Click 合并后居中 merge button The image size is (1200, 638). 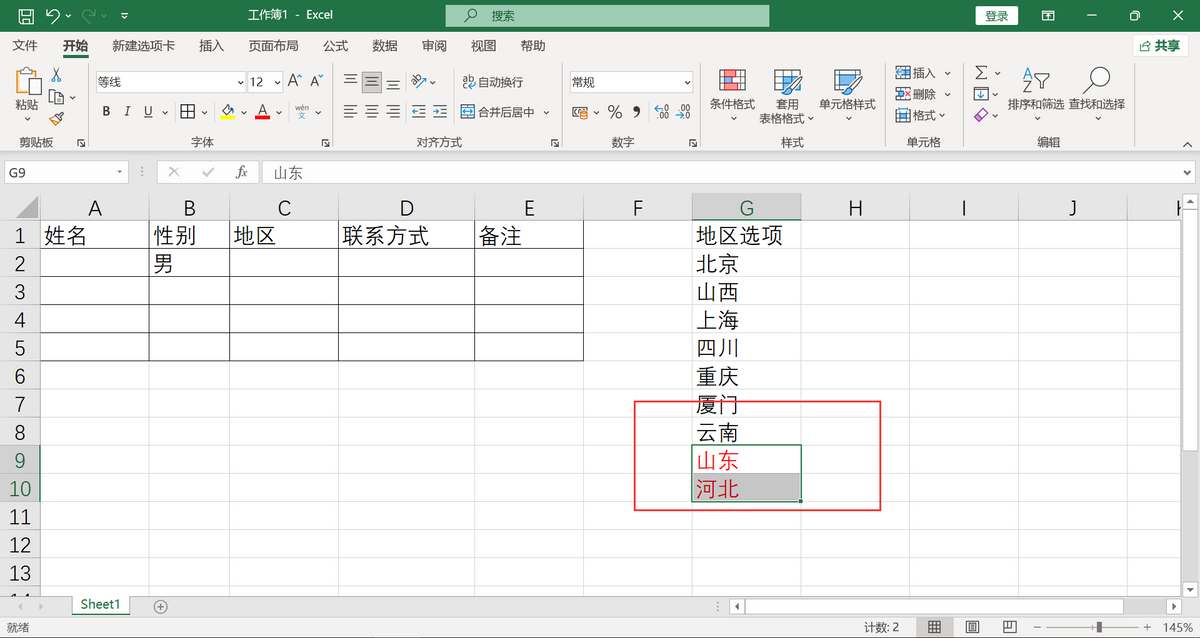point(499,112)
